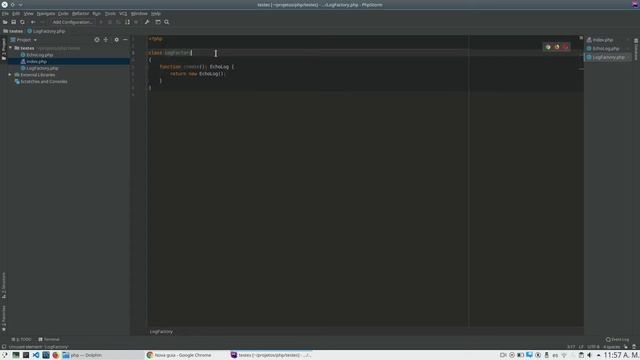
Task: Toggle the Project tool window side tab
Action: pos(4,49)
